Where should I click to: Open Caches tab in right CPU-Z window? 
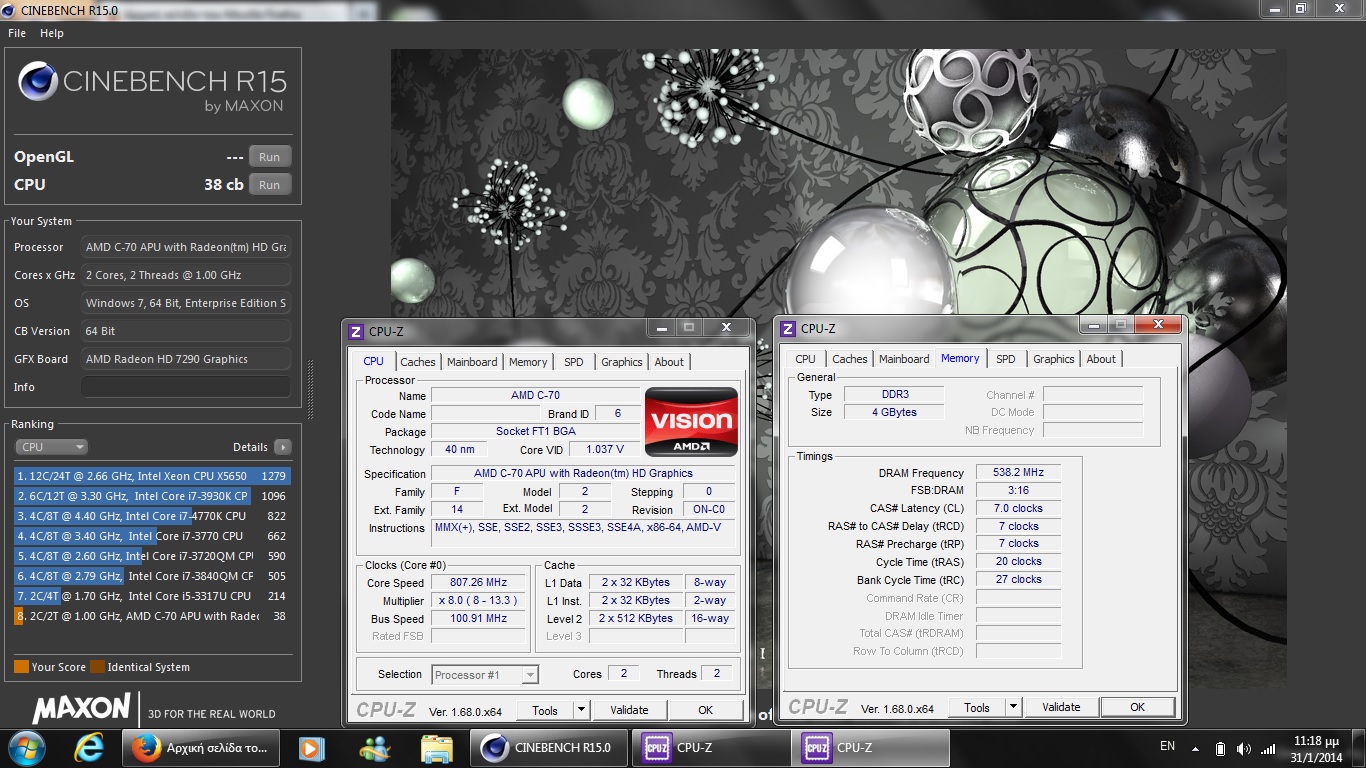(x=850, y=359)
